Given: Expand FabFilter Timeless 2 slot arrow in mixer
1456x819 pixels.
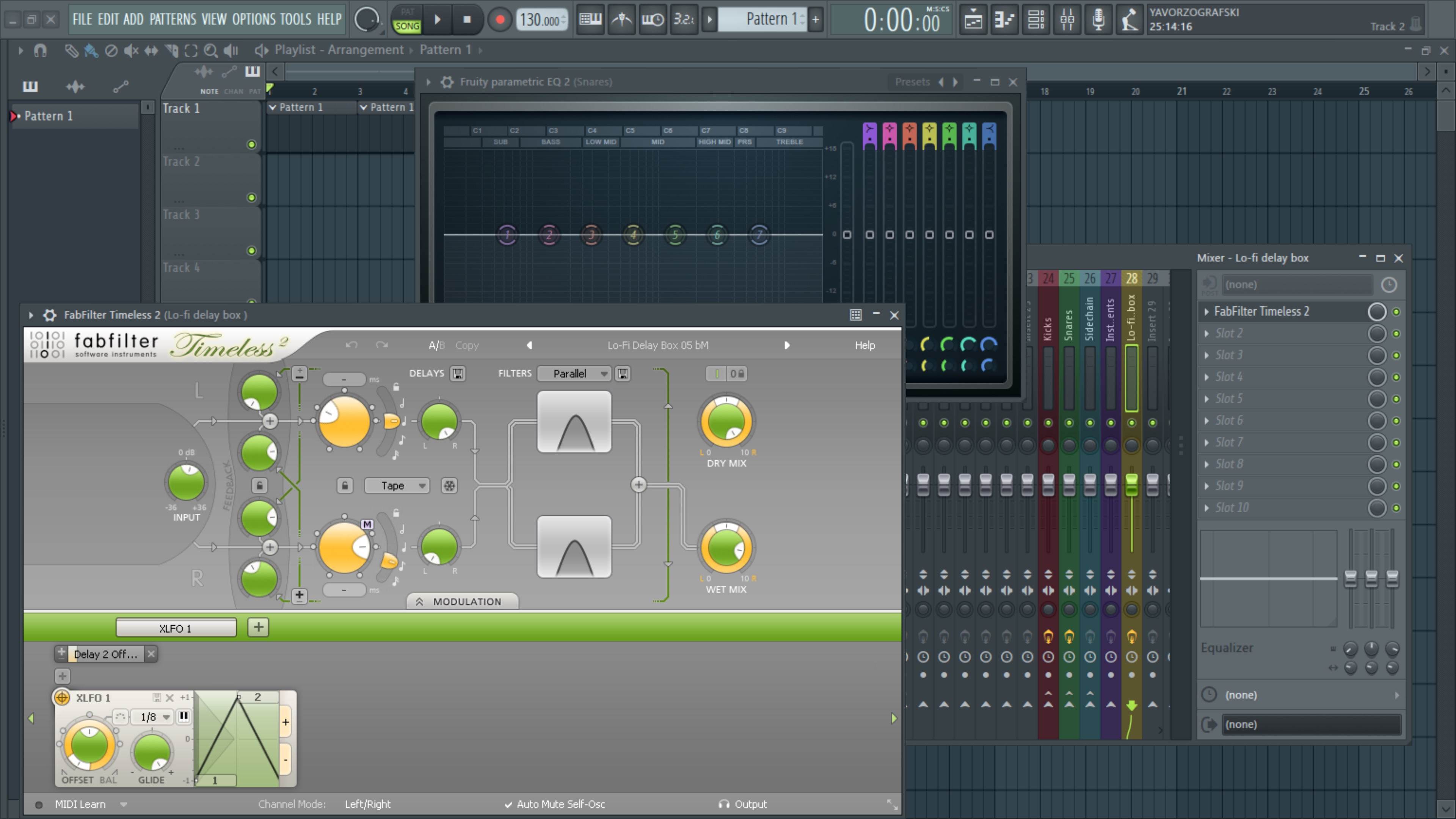Looking at the screenshot, I should point(1207,312).
